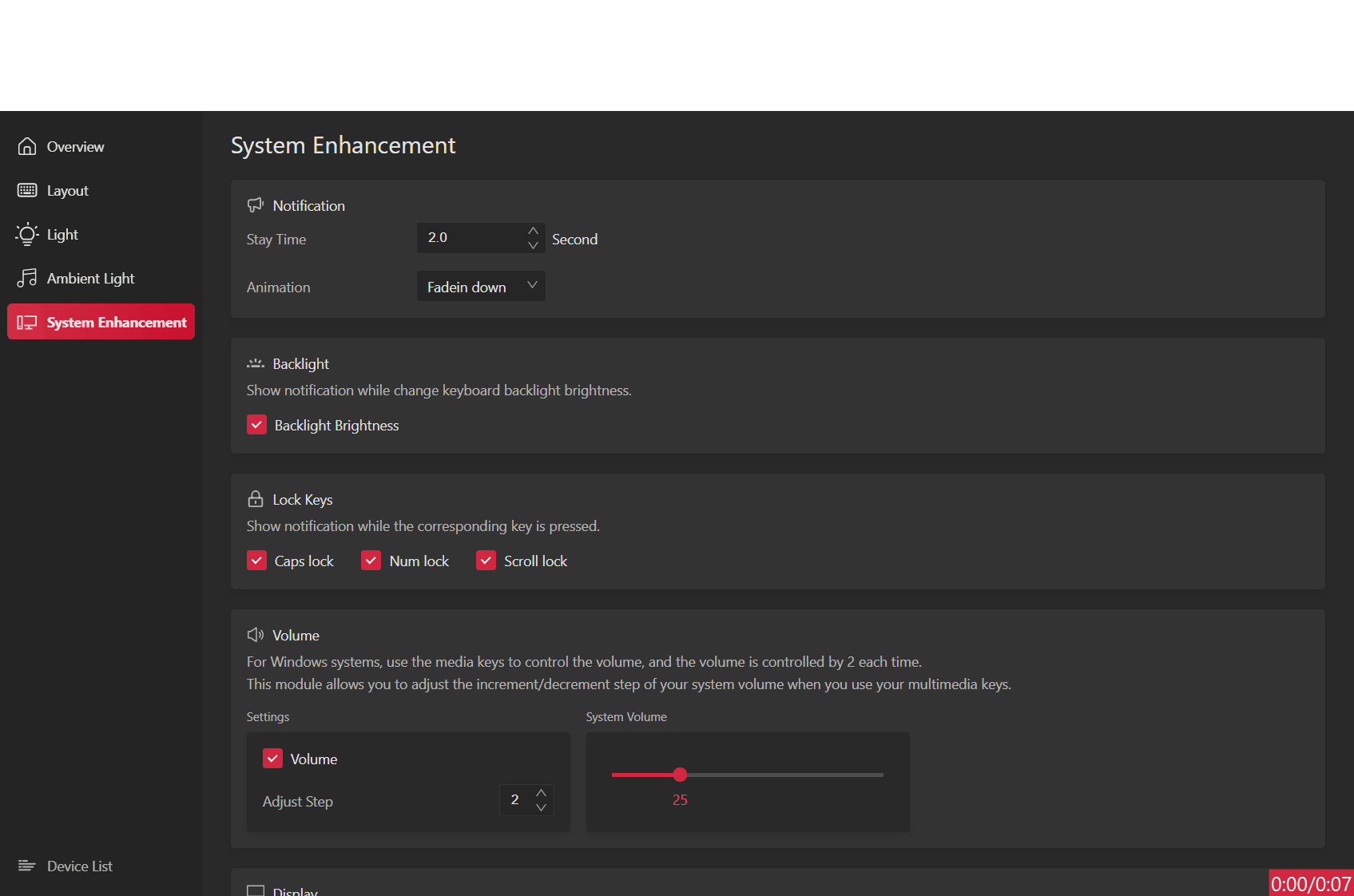Increase Adjust Step with up arrow
Image resolution: width=1354 pixels, height=896 pixels.
click(542, 792)
